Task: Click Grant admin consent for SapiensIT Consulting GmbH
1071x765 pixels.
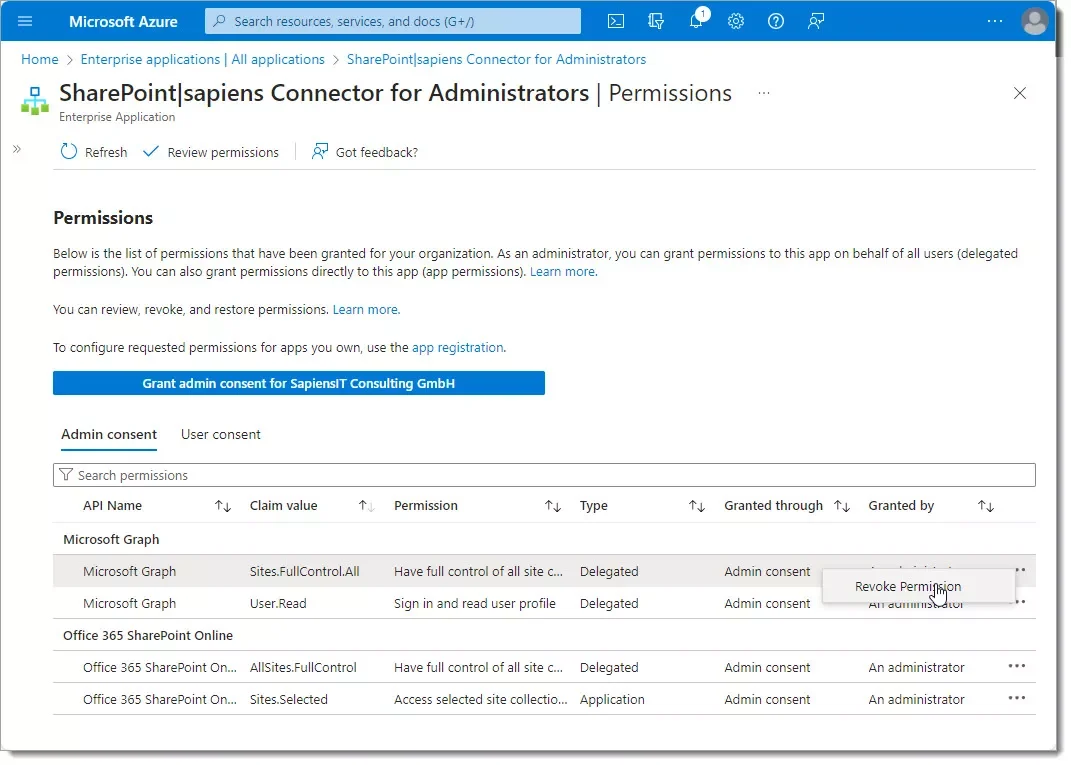Action: tap(298, 383)
